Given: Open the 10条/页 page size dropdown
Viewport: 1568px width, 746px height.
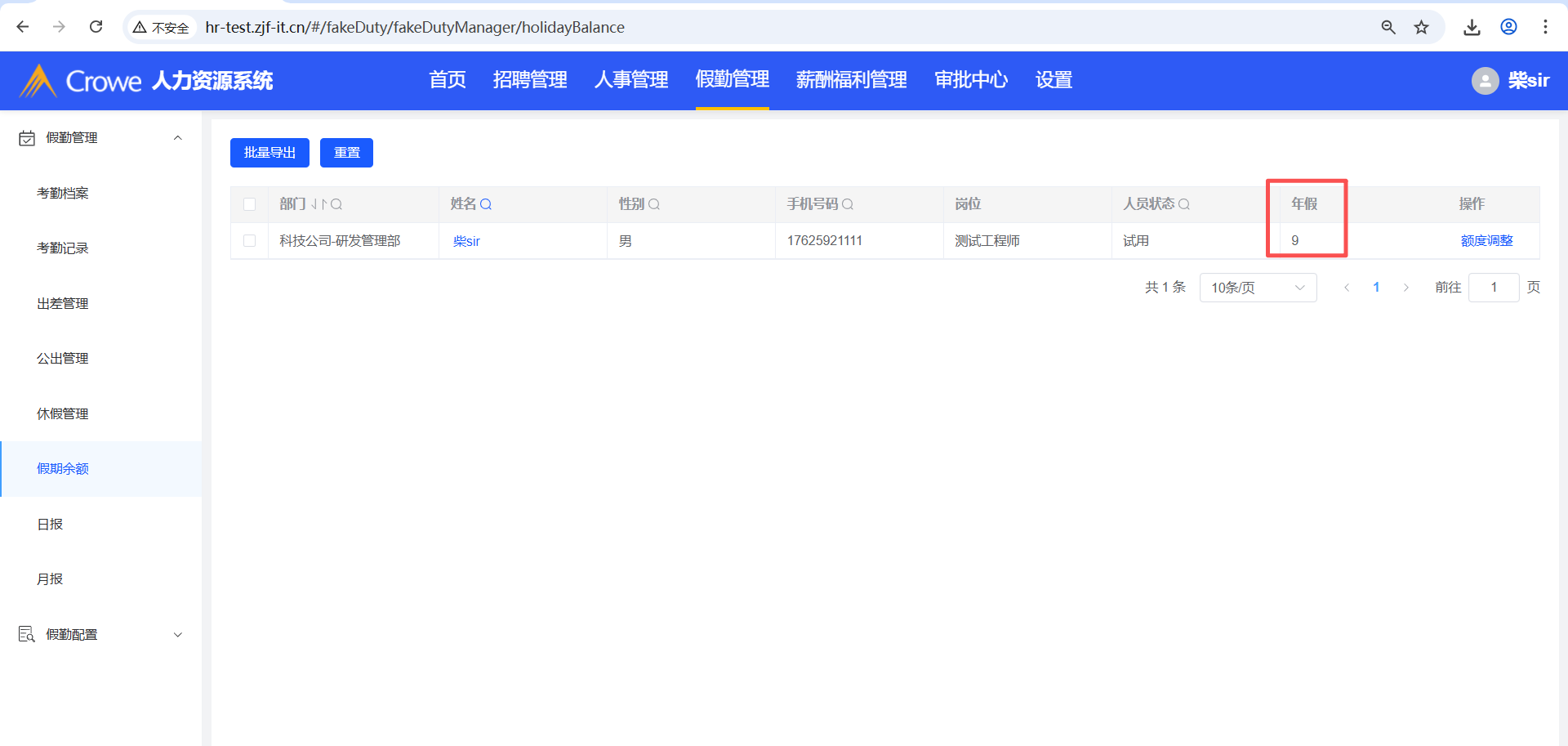Looking at the screenshot, I should point(1258,288).
